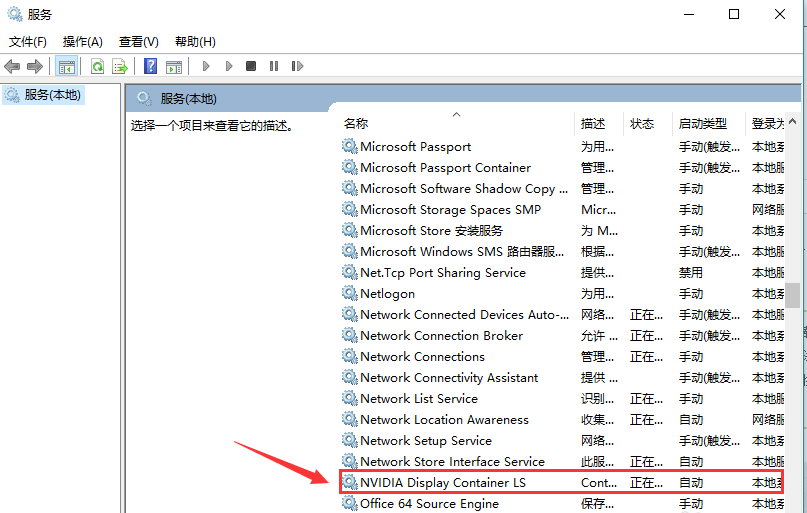Open the 文件(F) menu
The height and width of the screenshot is (513, 807).
pyautogui.click(x=28, y=41)
